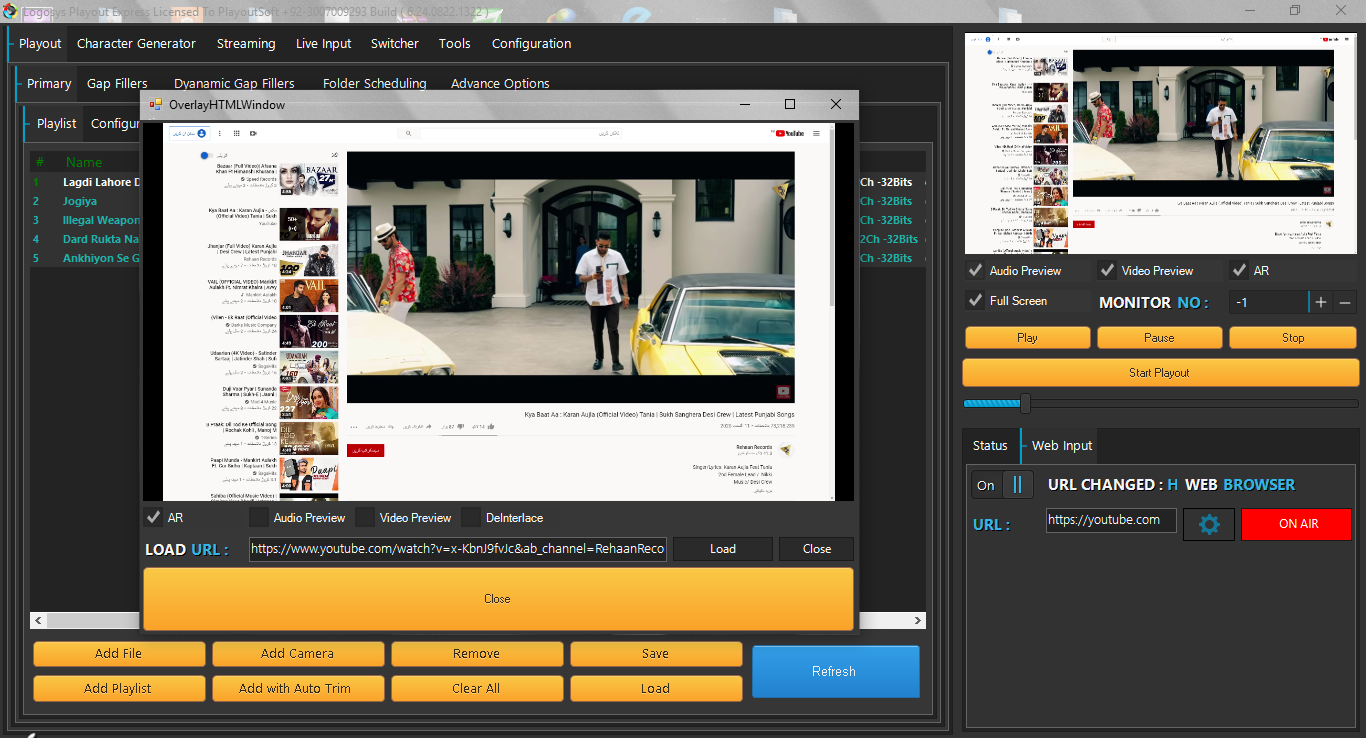The image size is (1366, 738).
Task: Click the blue Refresh button
Action: click(x=835, y=671)
